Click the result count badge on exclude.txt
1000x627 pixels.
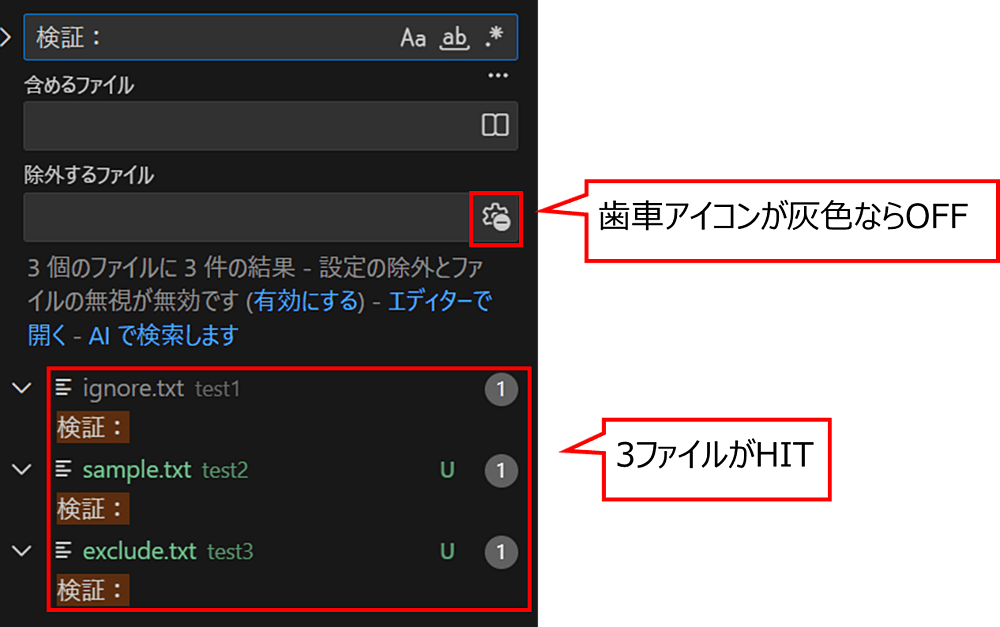tap(501, 552)
